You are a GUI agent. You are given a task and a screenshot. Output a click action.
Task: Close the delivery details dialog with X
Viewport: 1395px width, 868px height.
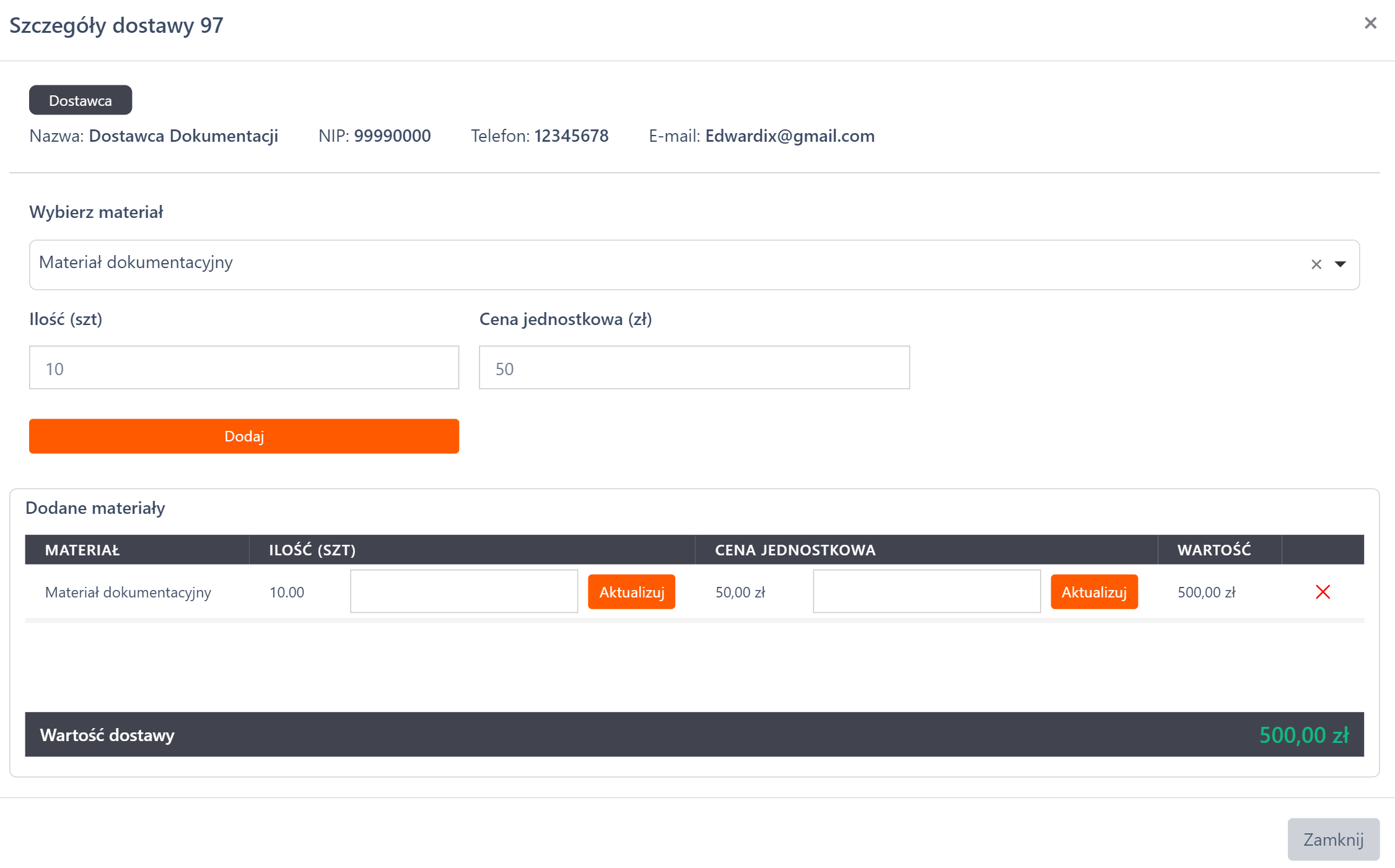pyautogui.click(x=1370, y=24)
